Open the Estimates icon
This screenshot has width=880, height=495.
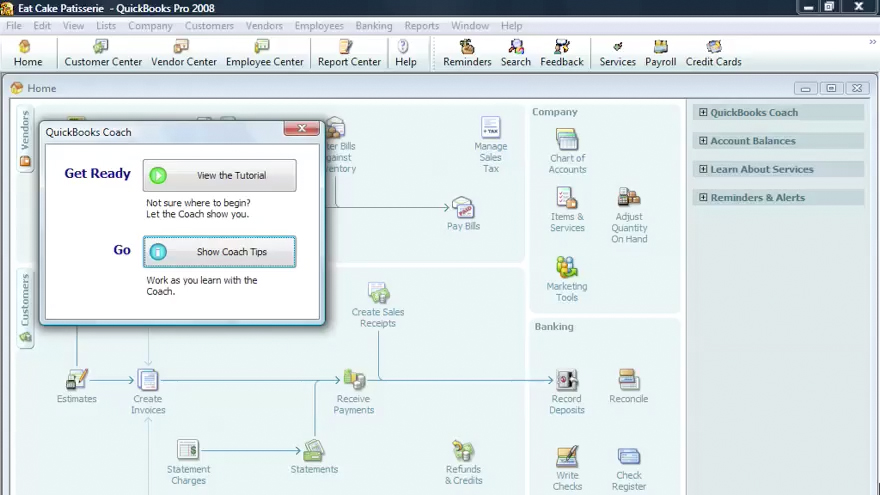coord(77,386)
